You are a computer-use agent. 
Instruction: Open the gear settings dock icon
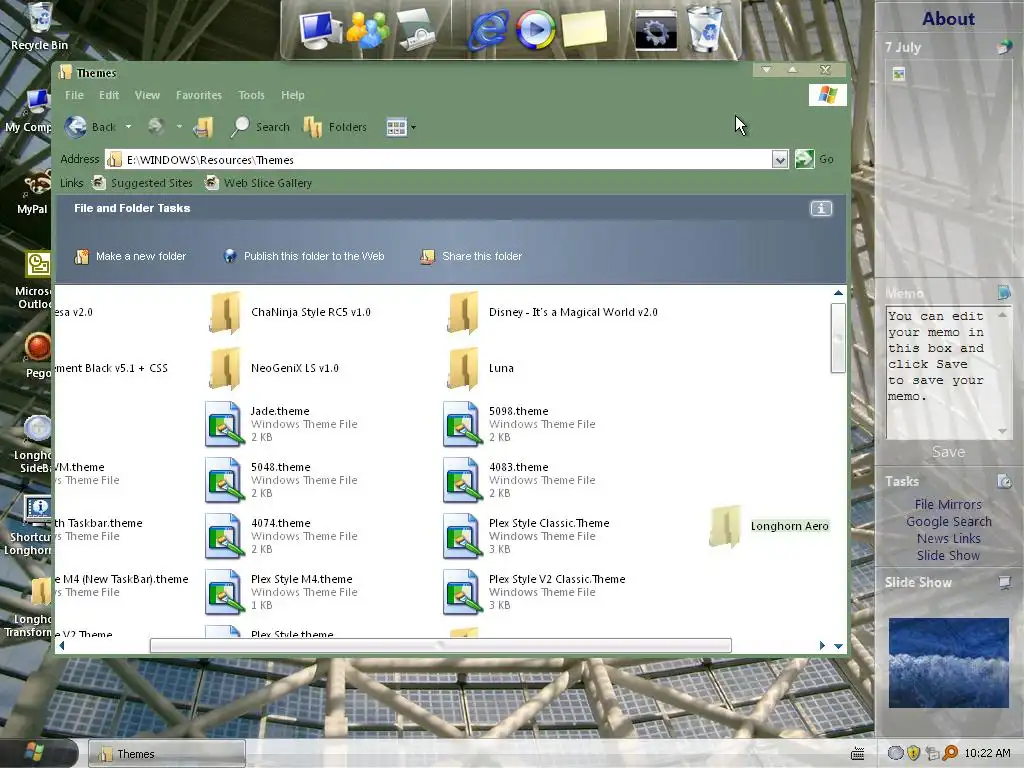pyautogui.click(x=656, y=30)
